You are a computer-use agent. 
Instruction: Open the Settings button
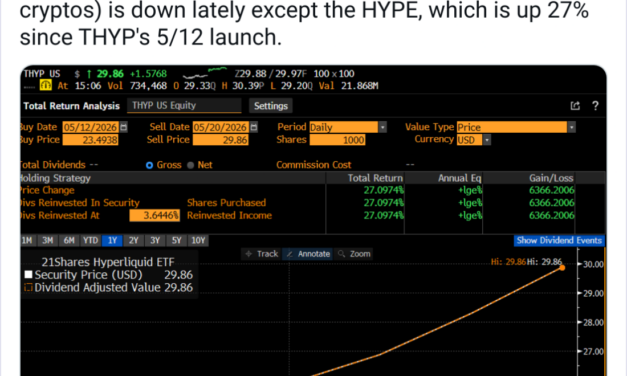click(271, 106)
